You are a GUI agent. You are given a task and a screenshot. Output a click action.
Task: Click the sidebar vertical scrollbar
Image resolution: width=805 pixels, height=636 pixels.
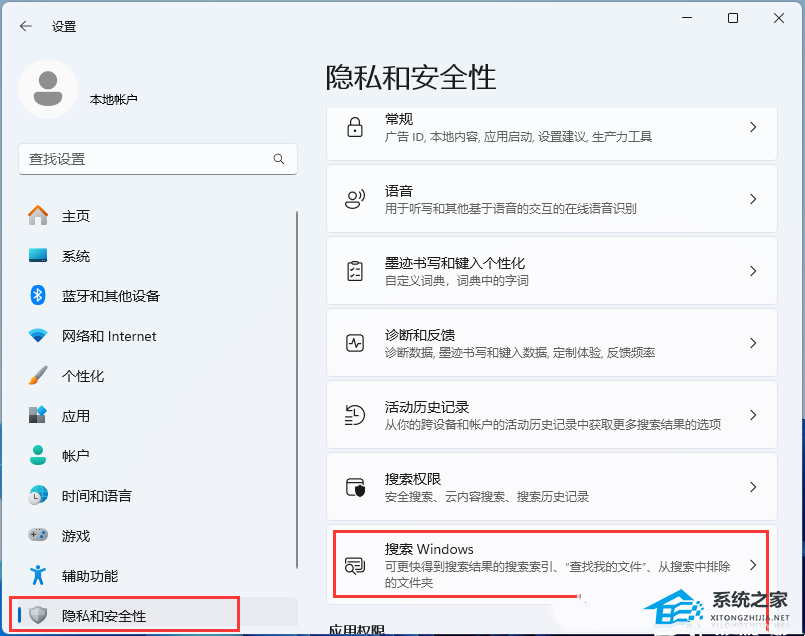[x=297, y=390]
